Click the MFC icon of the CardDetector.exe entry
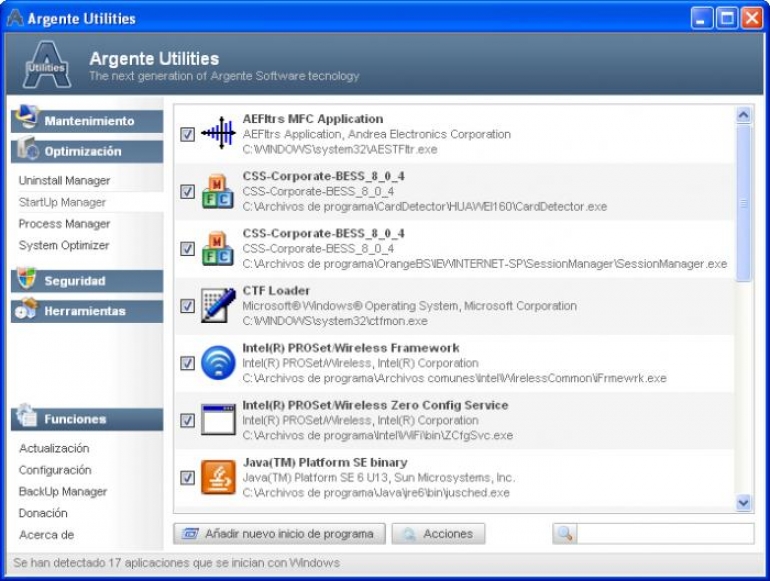This screenshot has height=581, width=770. tap(218, 191)
